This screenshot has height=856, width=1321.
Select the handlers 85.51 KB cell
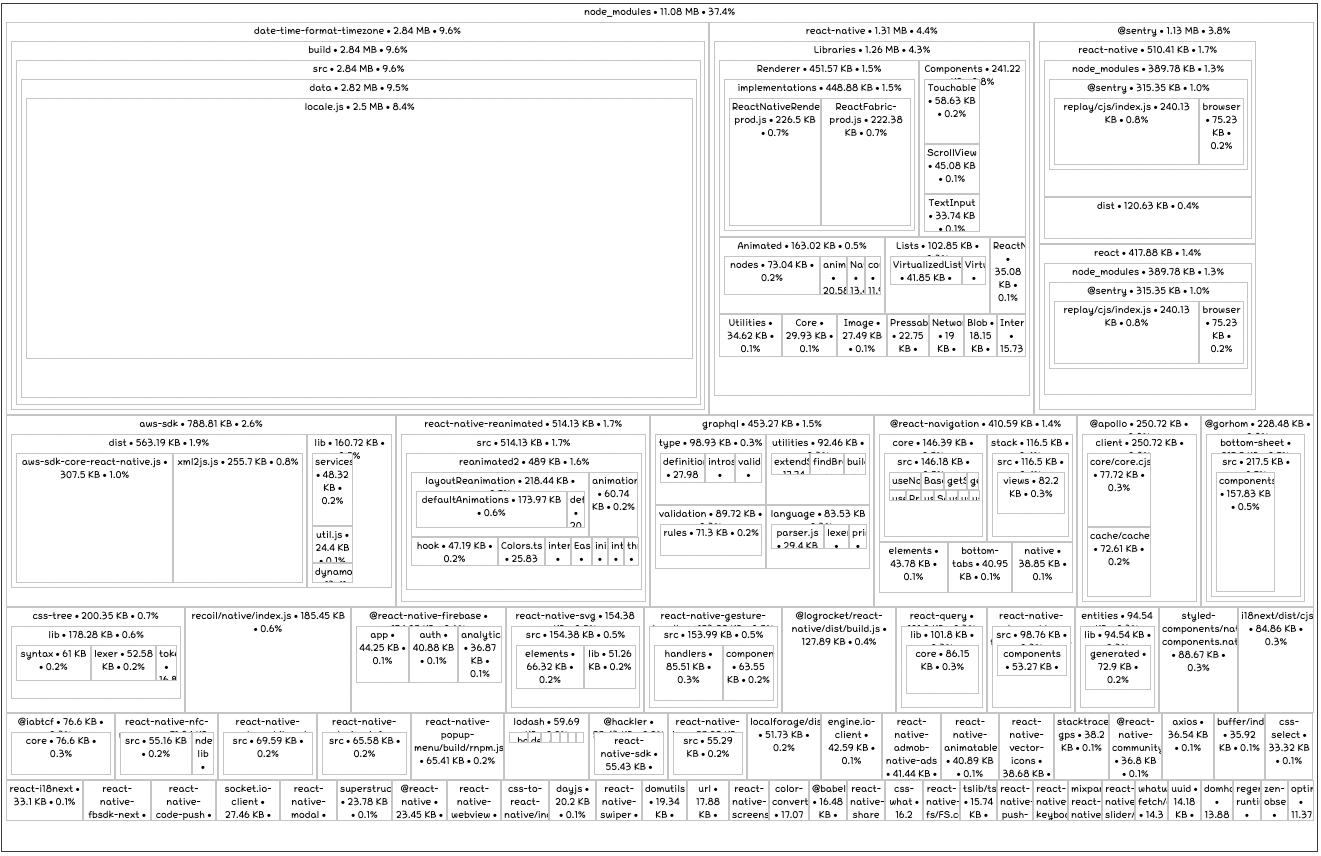click(687, 672)
